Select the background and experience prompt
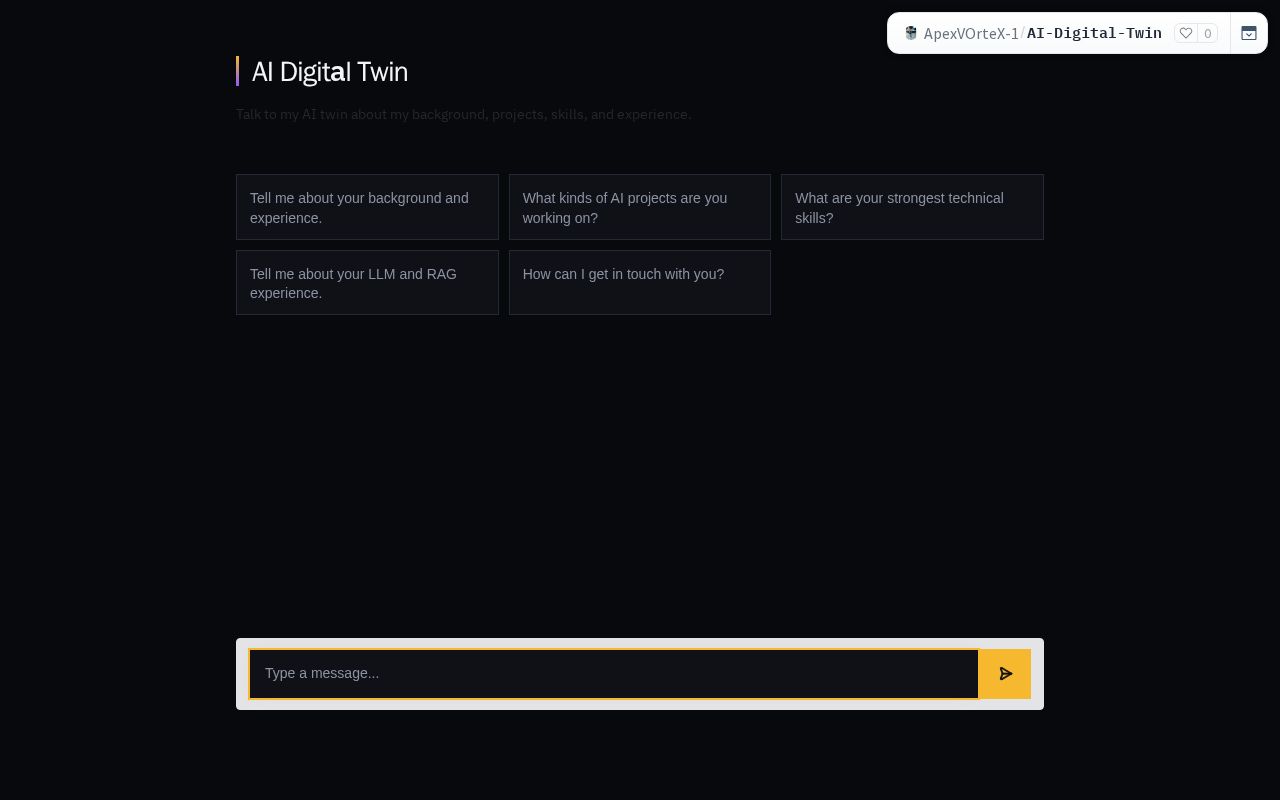Image resolution: width=1280 pixels, height=800 pixels. (367, 207)
